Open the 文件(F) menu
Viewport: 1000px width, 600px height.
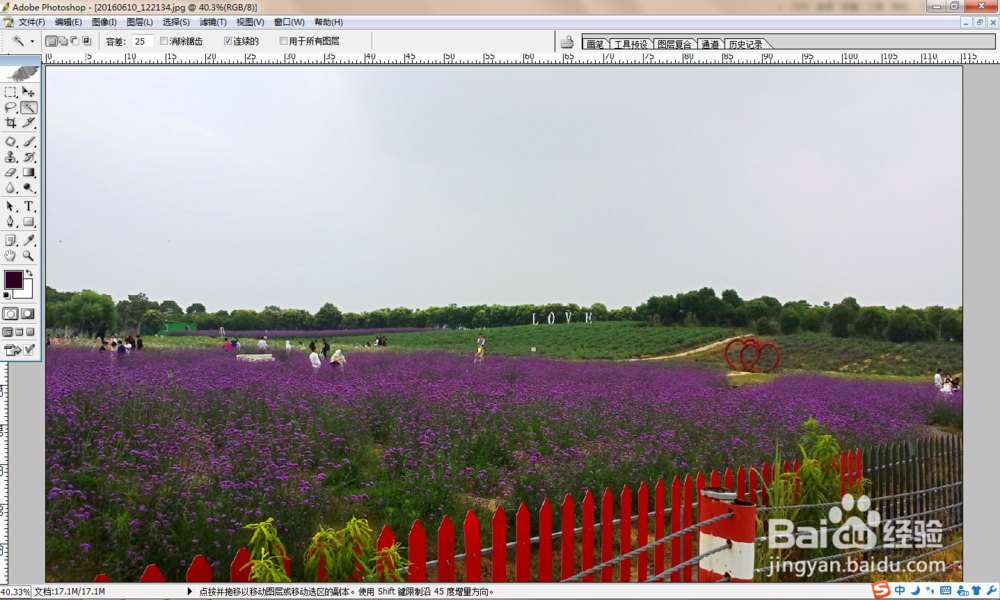tap(31, 22)
